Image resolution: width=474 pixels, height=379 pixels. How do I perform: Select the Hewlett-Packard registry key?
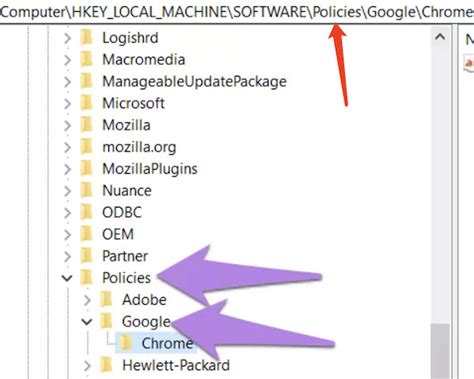tap(176, 365)
